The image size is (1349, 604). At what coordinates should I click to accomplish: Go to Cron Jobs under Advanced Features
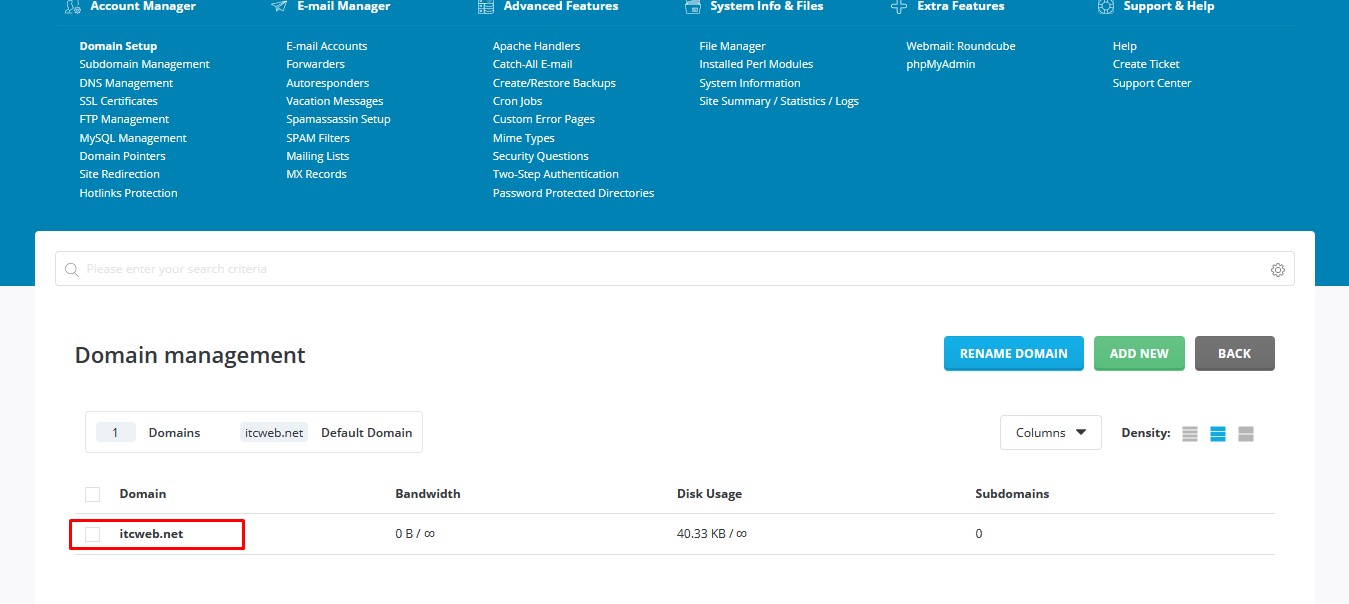(x=517, y=101)
